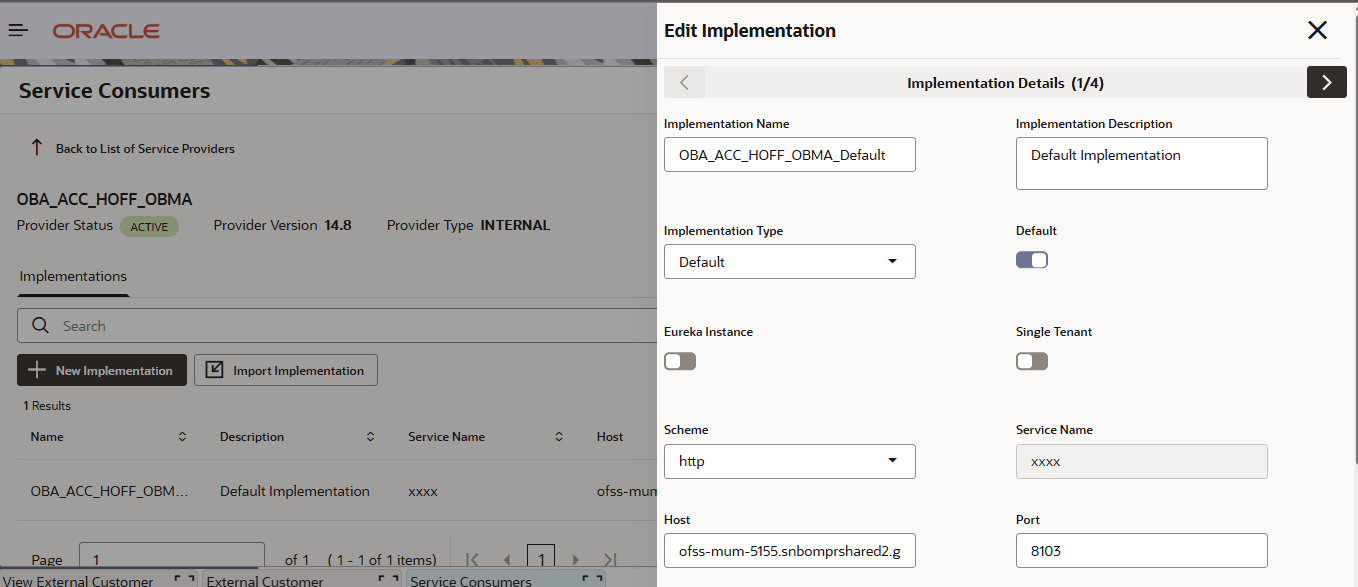Switch to the Implementations tab
This screenshot has width=1358, height=587.
click(73, 276)
